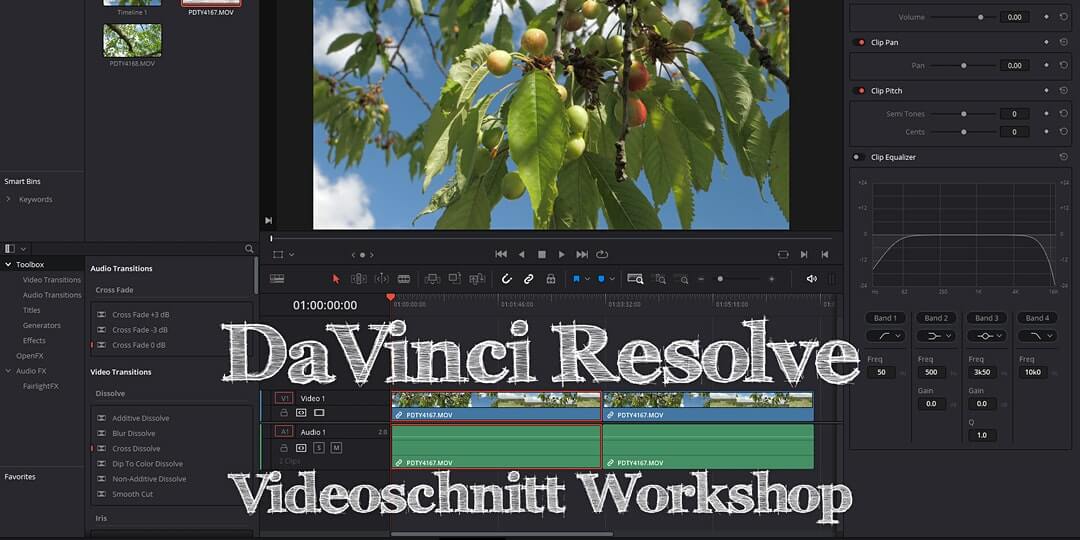This screenshot has width=1080, height=540.
Task: Select OpenFX category
Action: point(29,355)
